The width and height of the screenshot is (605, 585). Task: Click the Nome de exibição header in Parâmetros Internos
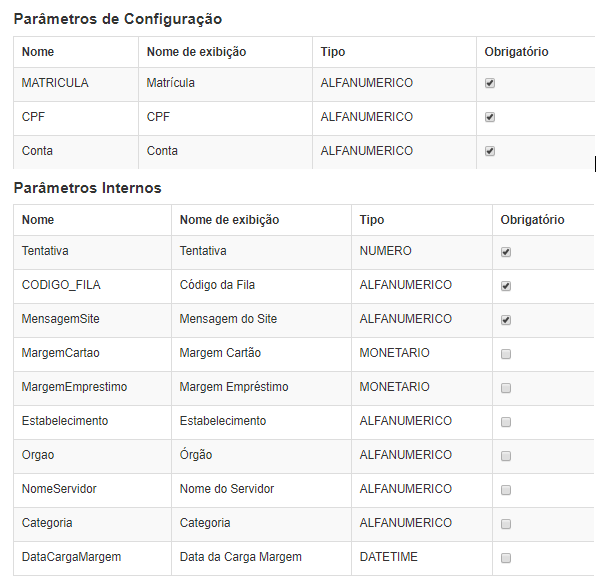click(x=229, y=220)
